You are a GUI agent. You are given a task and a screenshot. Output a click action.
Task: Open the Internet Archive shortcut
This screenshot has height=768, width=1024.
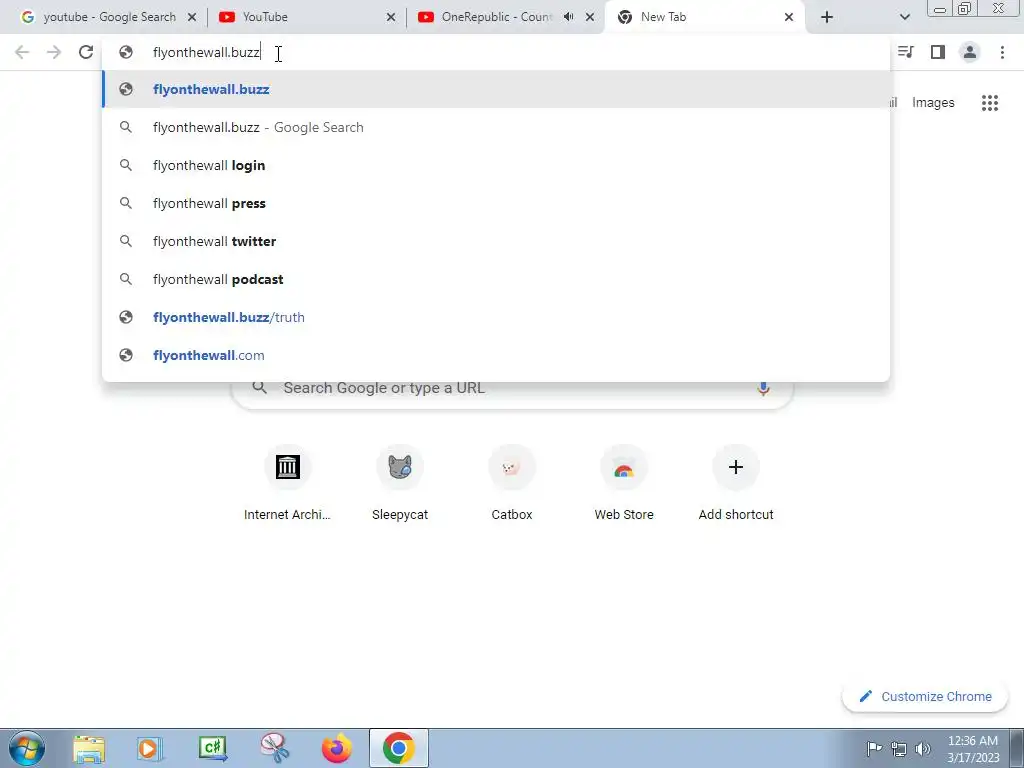287,483
